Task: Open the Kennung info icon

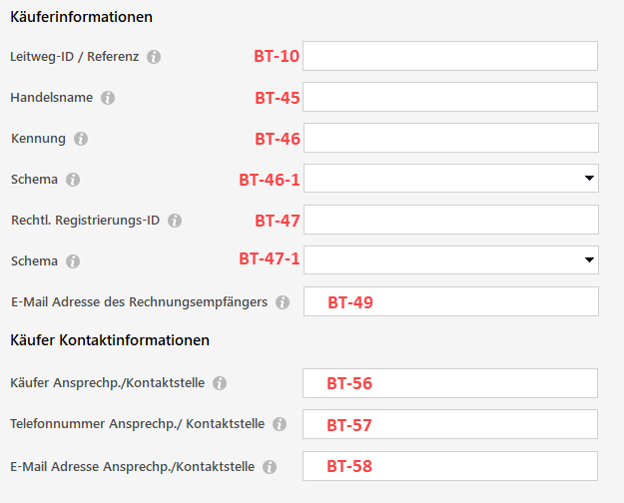Action: coord(81,139)
